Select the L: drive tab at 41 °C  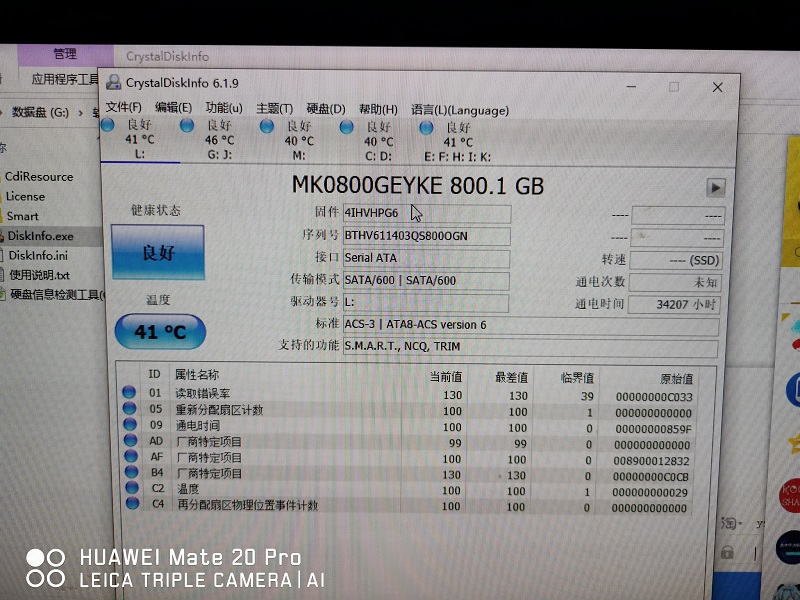coord(139,139)
